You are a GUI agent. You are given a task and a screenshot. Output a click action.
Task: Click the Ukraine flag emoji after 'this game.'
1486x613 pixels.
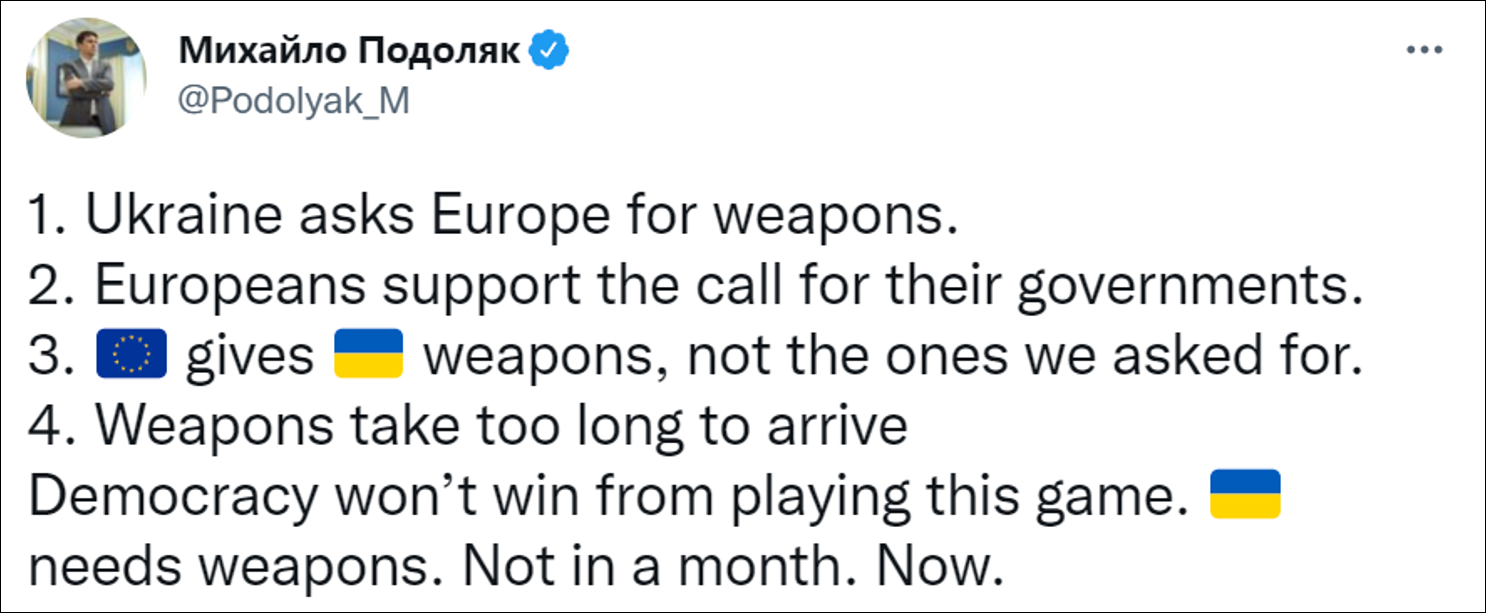[1245, 495]
